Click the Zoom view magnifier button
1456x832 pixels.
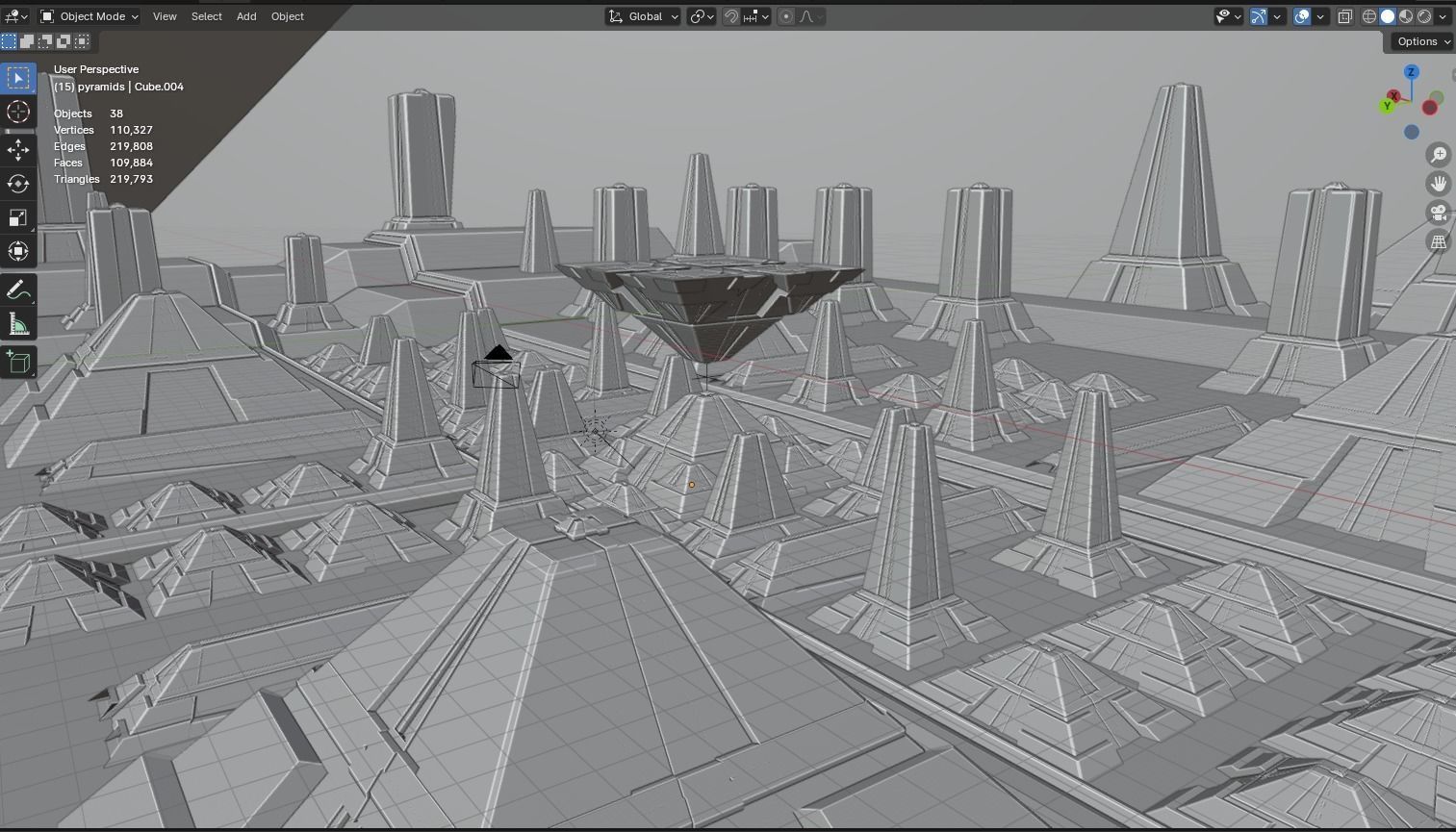[1439, 155]
